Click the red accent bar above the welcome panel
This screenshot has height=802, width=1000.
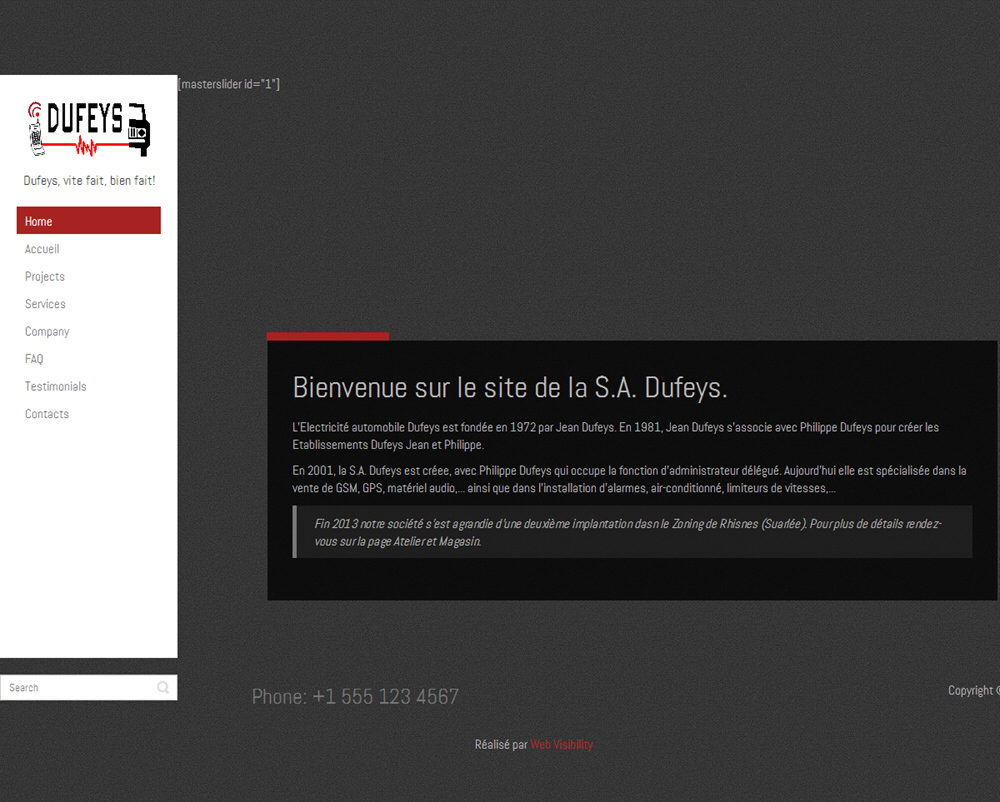[328, 336]
